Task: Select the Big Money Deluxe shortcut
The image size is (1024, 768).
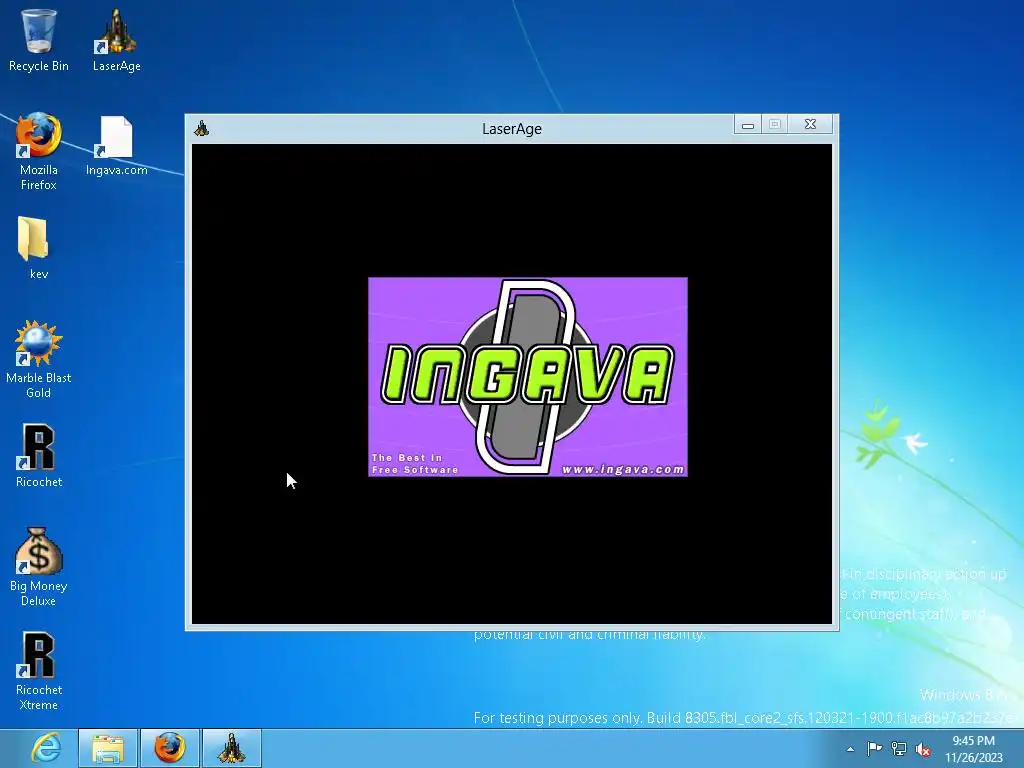Action: (39, 566)
